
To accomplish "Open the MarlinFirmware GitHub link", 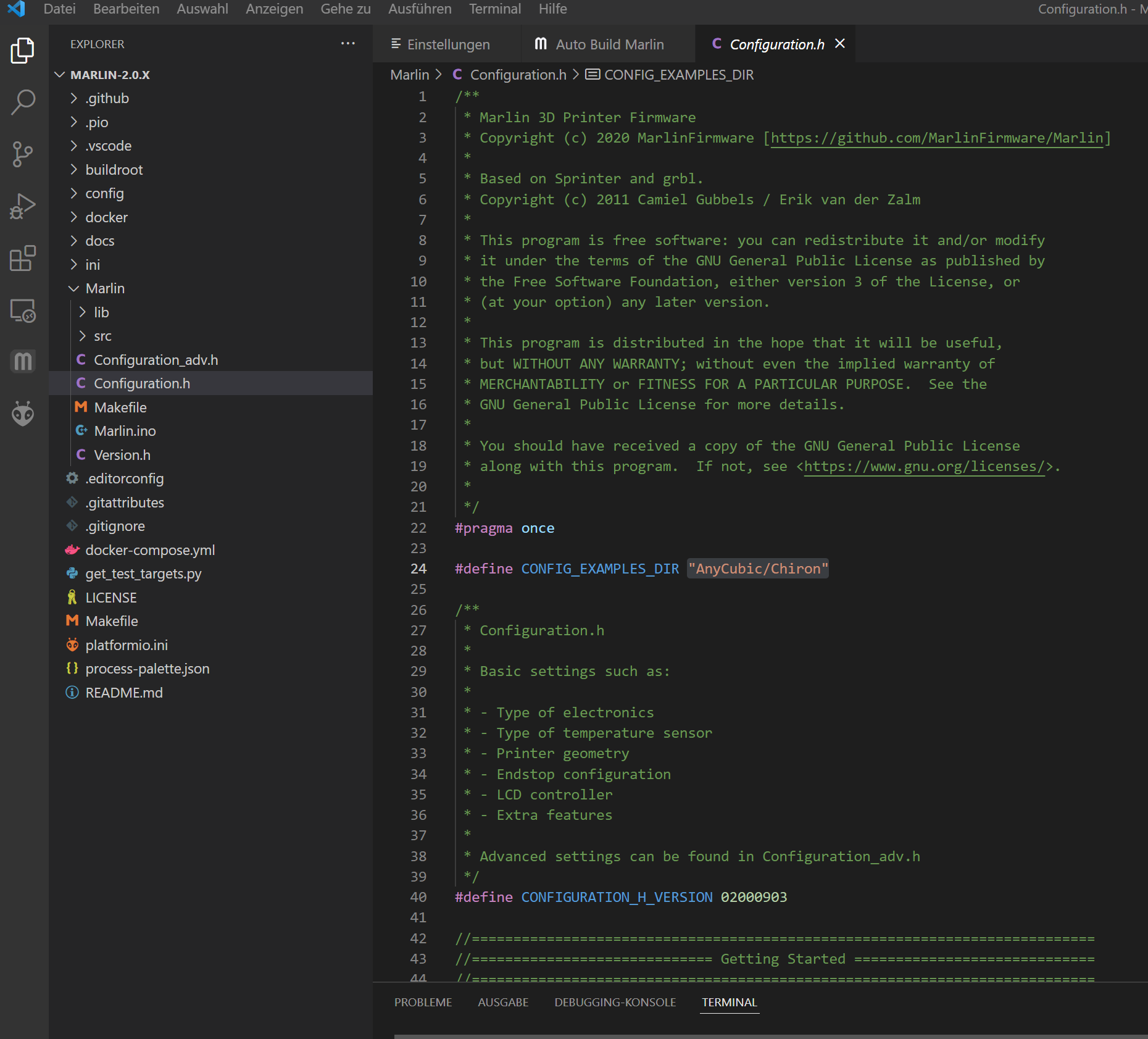I will coord(936,138).
